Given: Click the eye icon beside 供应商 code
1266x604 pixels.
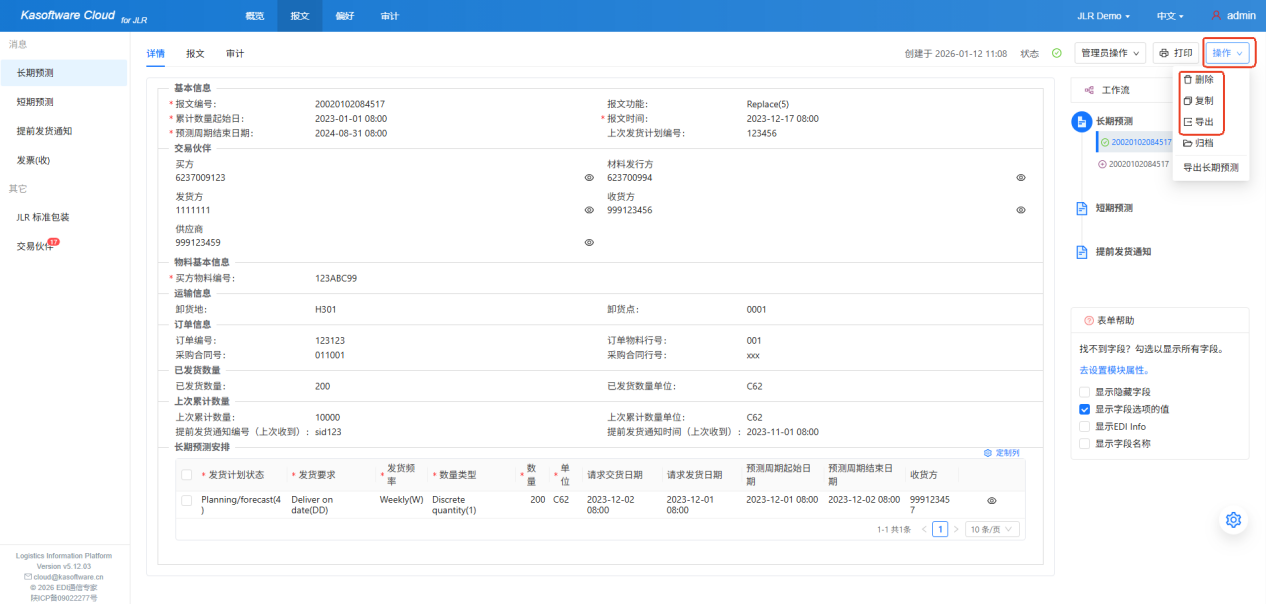Looking at the screenshot, I should 589,243.
